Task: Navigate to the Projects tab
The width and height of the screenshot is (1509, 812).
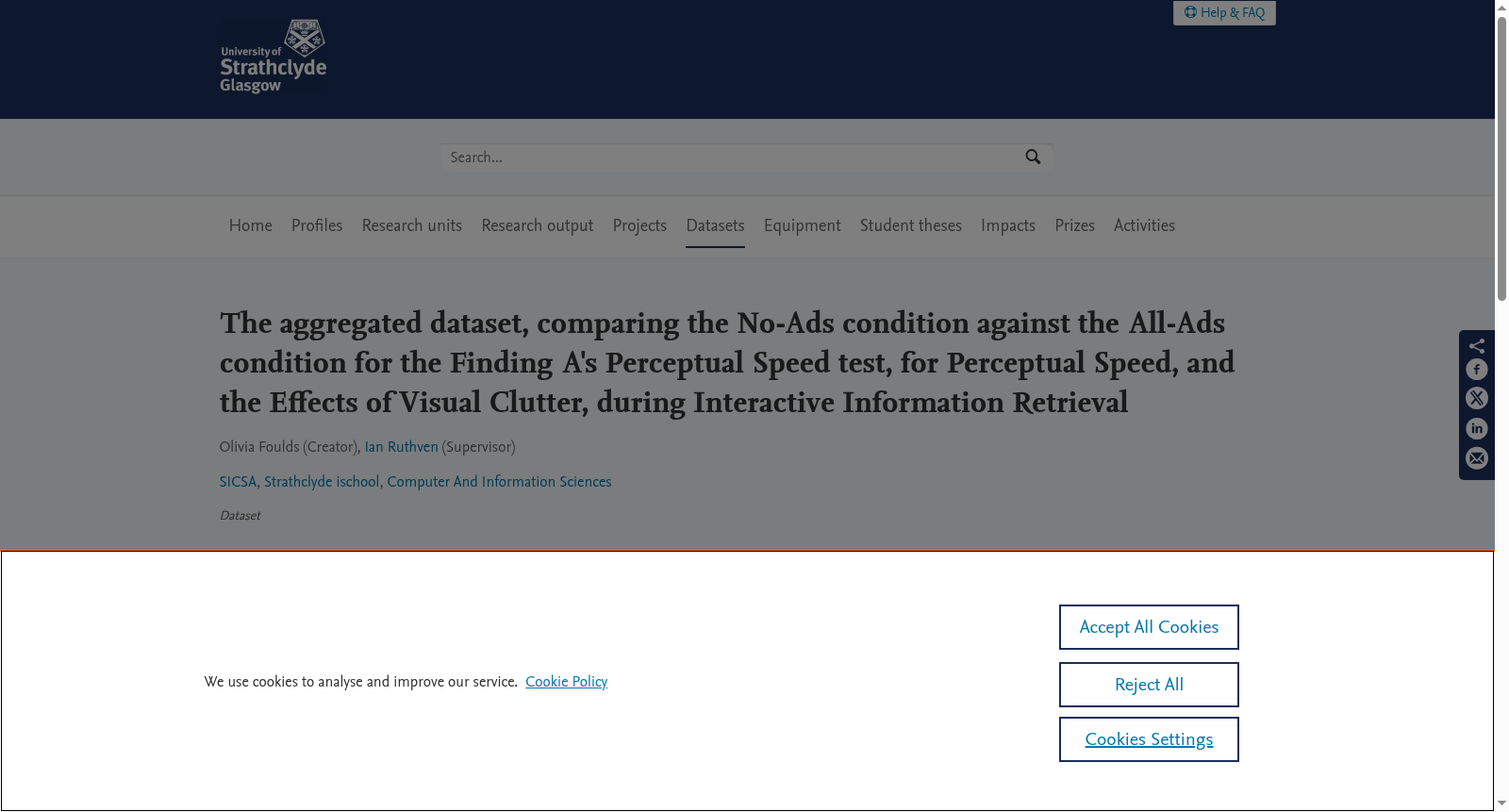Action: click(639, 225)
